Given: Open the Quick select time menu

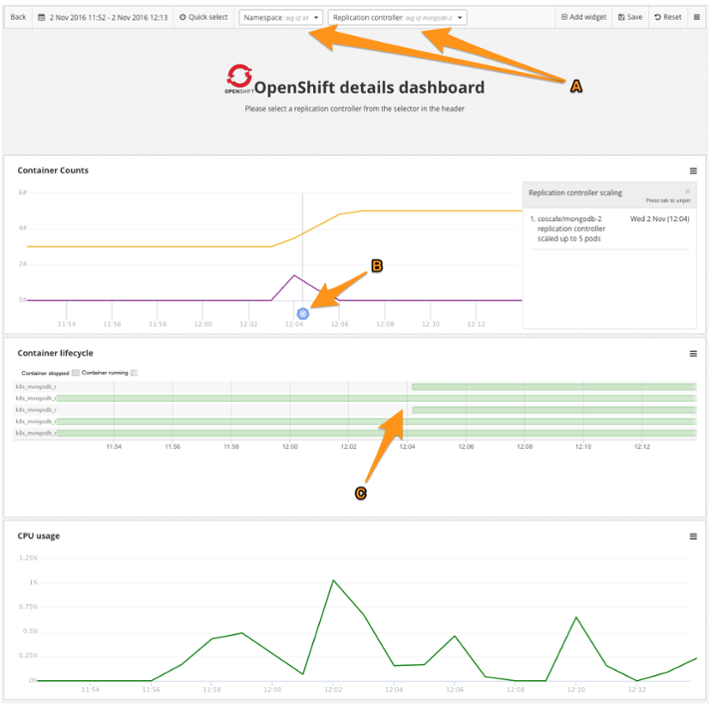Looking at the screenshot, I should tap(204, 17).
